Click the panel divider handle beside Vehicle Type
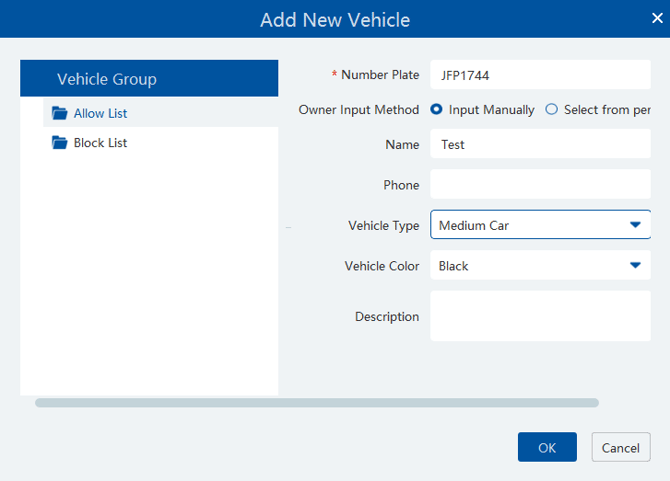This screenshot has width=670, height=481. [288, 228]
